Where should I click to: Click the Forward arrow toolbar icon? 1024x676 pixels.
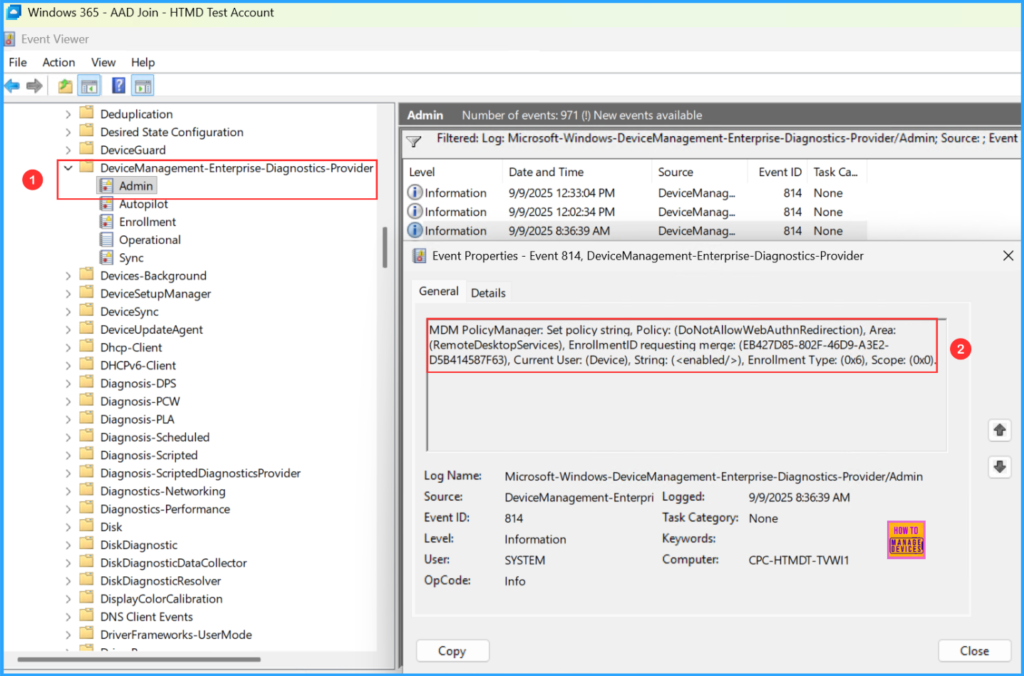[35, 86]
